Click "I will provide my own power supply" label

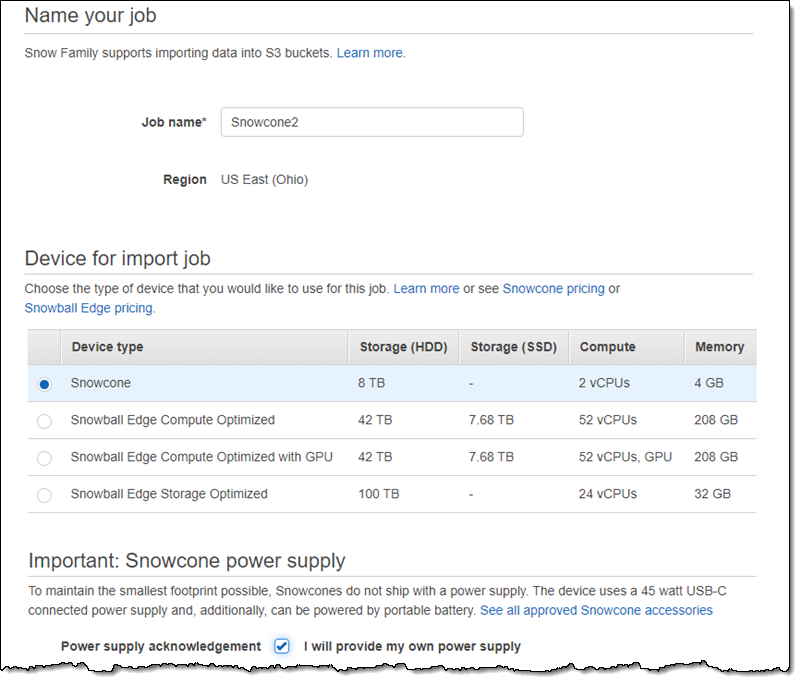pyautogui.click(x=412, y=646)
